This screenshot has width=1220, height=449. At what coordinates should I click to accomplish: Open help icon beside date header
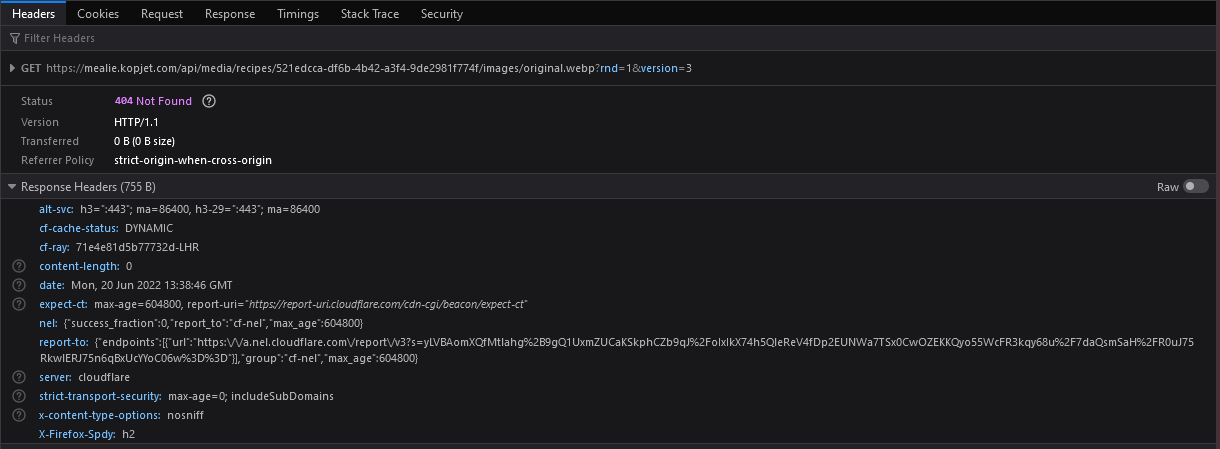[x=18, y=285]
